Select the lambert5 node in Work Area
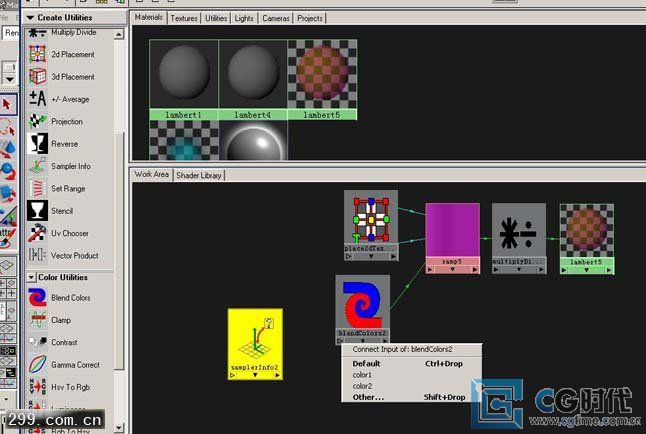This screenshot has width=646, height=434. coord(587,239)
